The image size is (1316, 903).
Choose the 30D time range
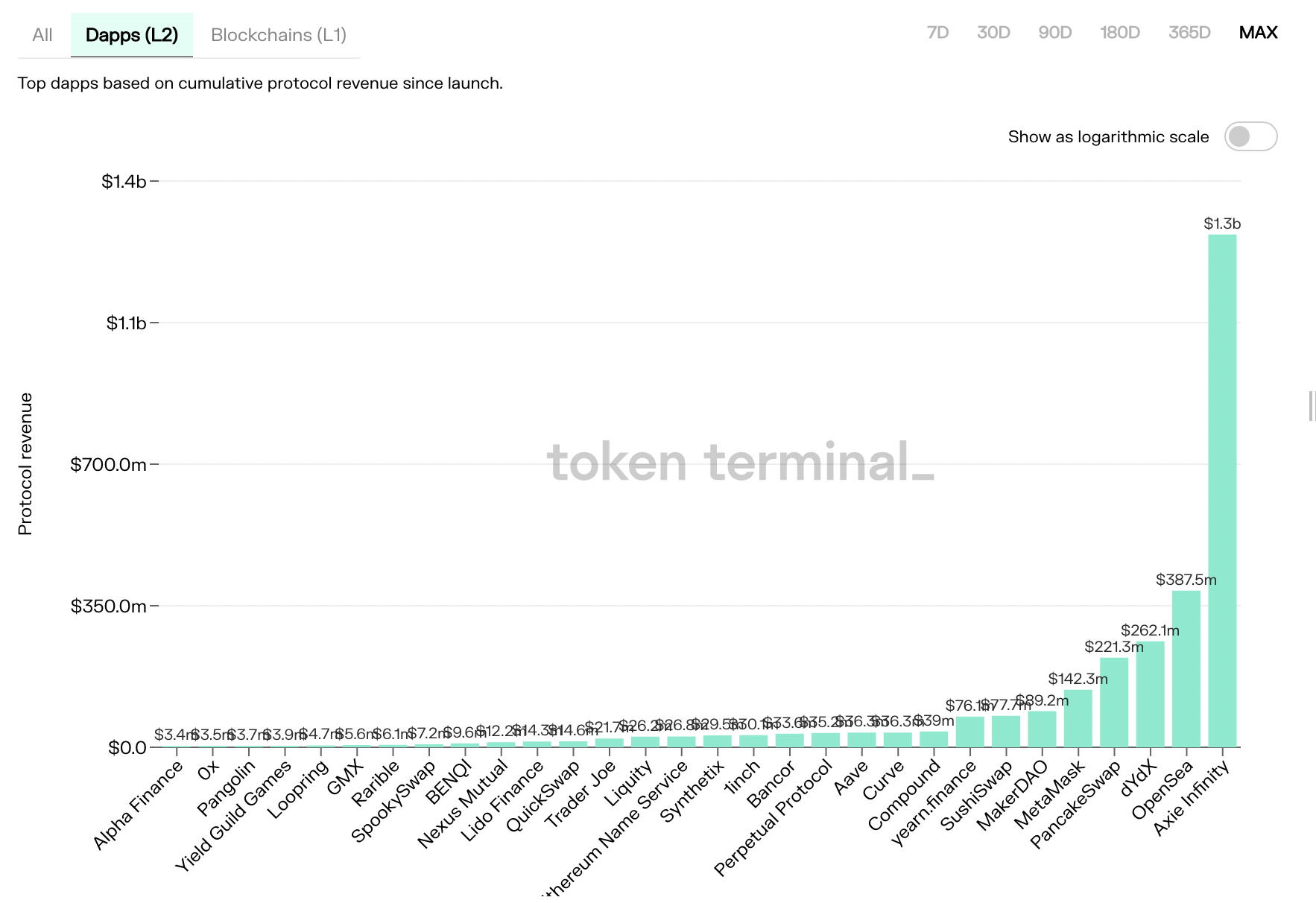click(x=993, y=33)
